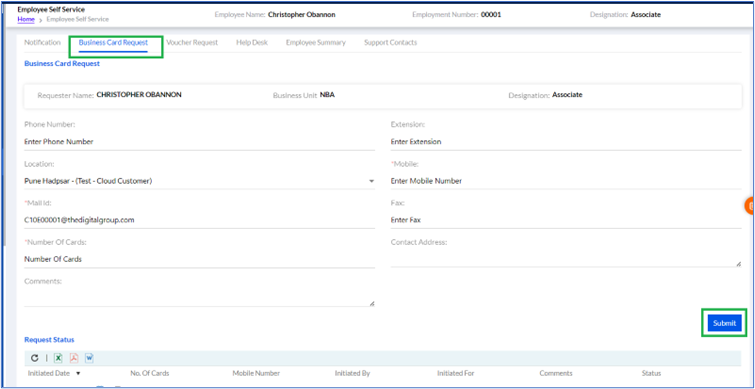Switch to the Notification tab
The height and width of the screenshot is (389, 755).
pyautogui.click(x=42, y=42)
